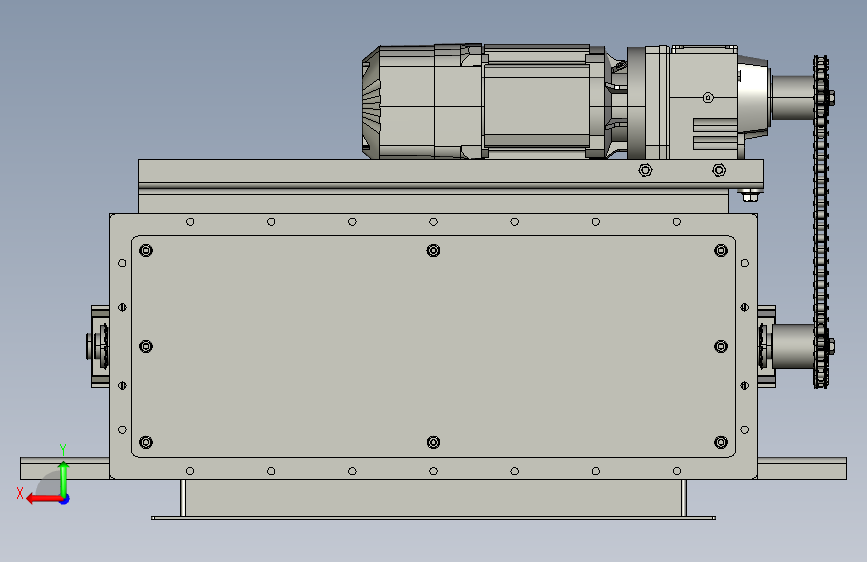Image resolution: width=867 pixels, height=562 pixels.
Task: Click the green Y axis arrow of the triad
Action: tap(64, 478)
